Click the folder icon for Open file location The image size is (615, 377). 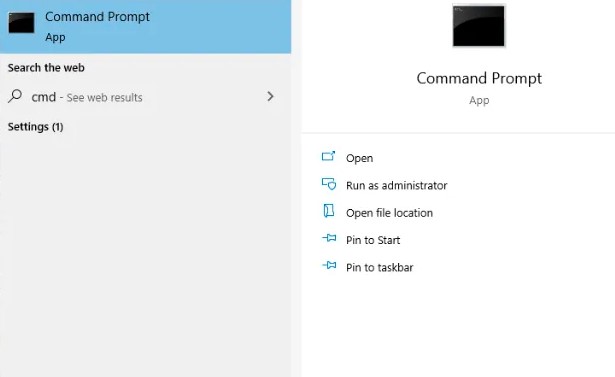coord(329,211)
